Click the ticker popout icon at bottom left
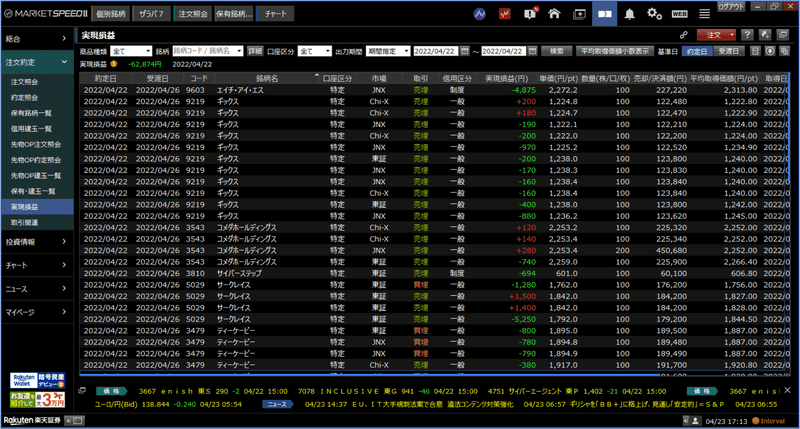Image resolution: width=800 pixels, height=429 pixels. click(x=82, y=391)
